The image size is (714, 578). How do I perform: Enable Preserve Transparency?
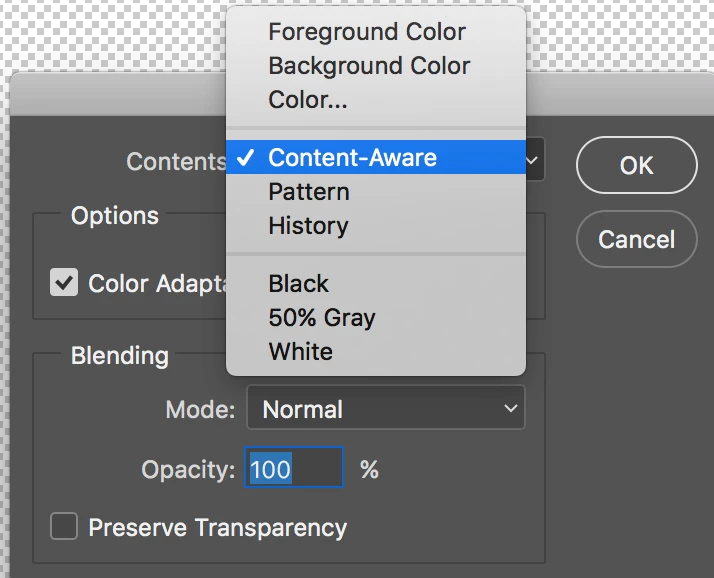tap(64, 527)
